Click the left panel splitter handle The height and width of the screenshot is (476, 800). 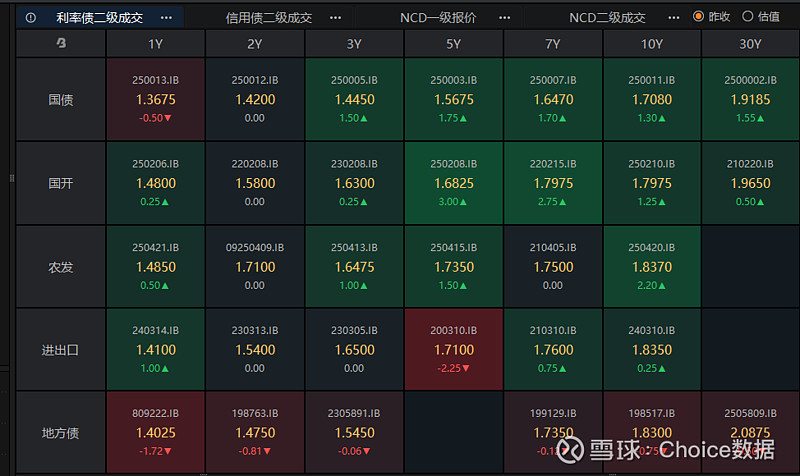12,178
